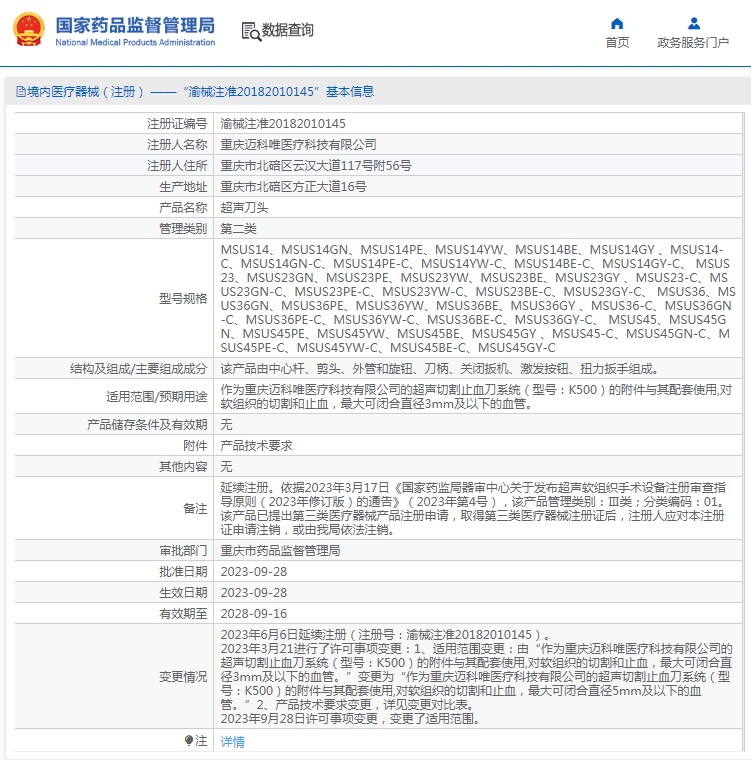This screenshot has height=760, width=751.
Task: Click the 备注 row label
Action: (195, 508)
